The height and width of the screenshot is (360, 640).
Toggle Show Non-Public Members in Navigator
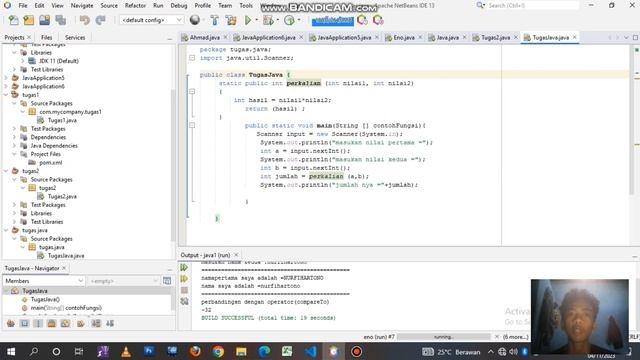[x=51, y=323]
